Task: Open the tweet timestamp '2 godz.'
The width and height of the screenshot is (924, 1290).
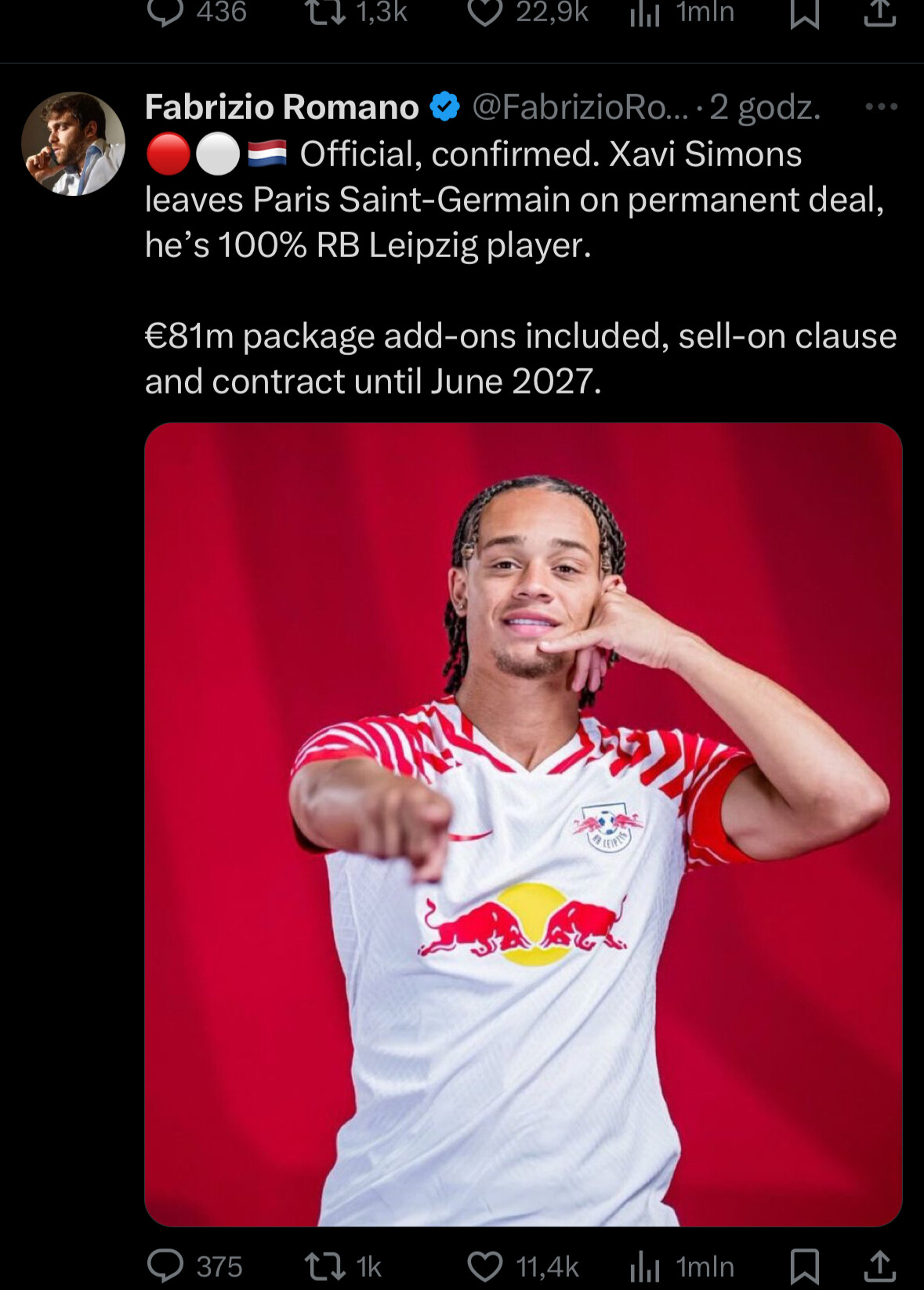Action: pyautogui.click(x=765, y=107)
